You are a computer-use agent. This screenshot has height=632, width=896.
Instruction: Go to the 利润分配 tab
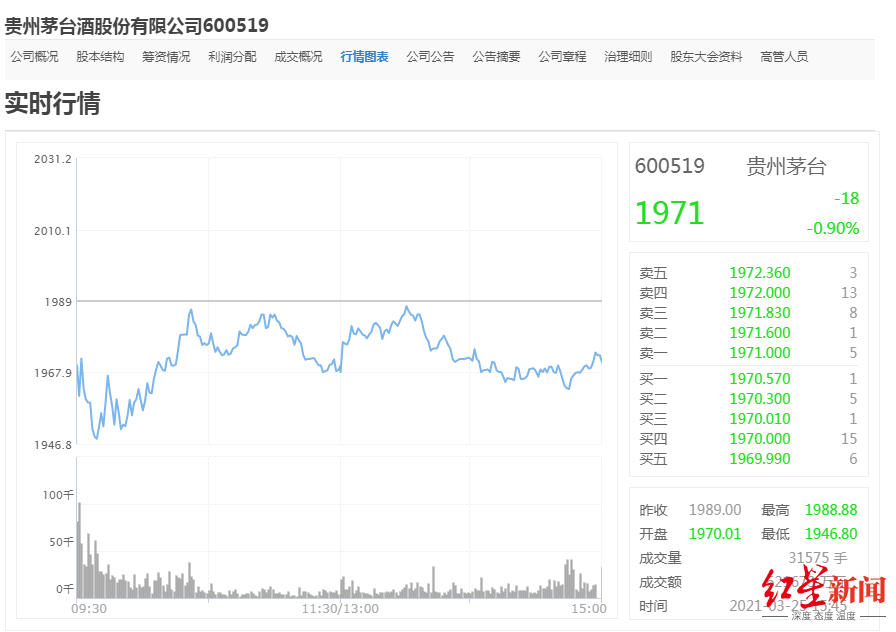pos(232,57)
